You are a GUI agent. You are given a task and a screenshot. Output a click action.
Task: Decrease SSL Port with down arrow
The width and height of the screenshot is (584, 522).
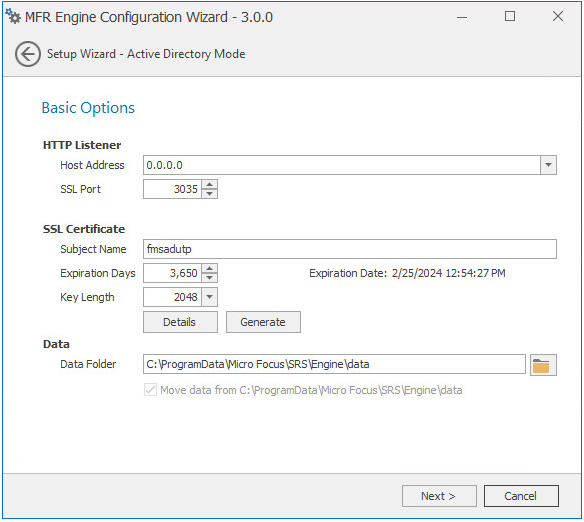coord(210,194)
